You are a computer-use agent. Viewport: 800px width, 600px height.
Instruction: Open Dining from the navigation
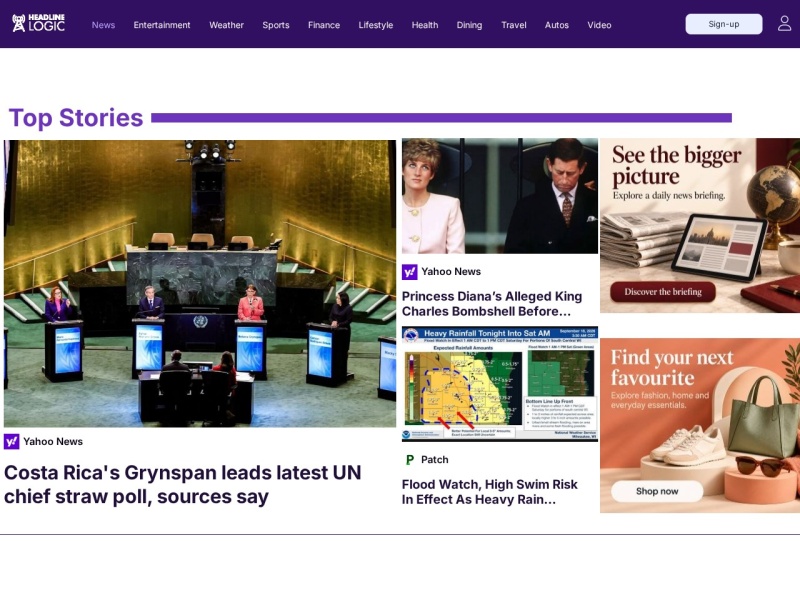(469, 25)
